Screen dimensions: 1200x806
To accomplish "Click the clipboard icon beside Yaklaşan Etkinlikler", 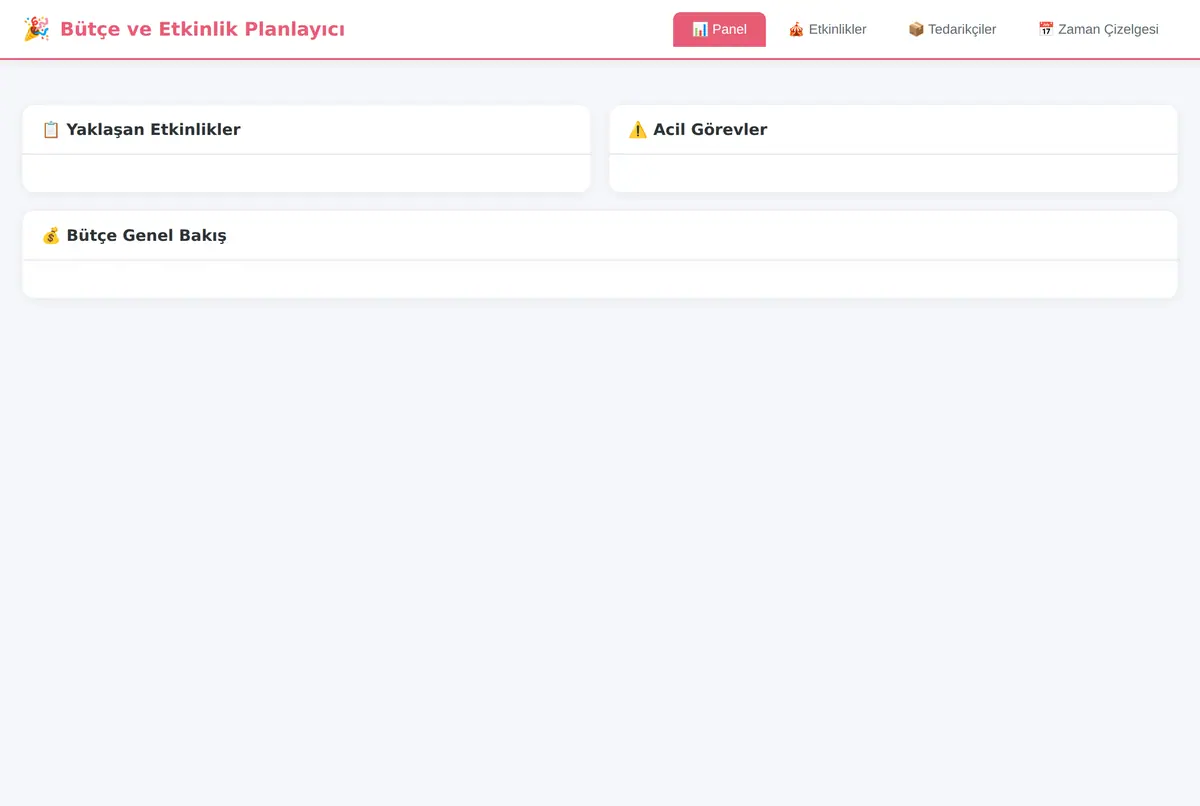I will click(51, 129).
